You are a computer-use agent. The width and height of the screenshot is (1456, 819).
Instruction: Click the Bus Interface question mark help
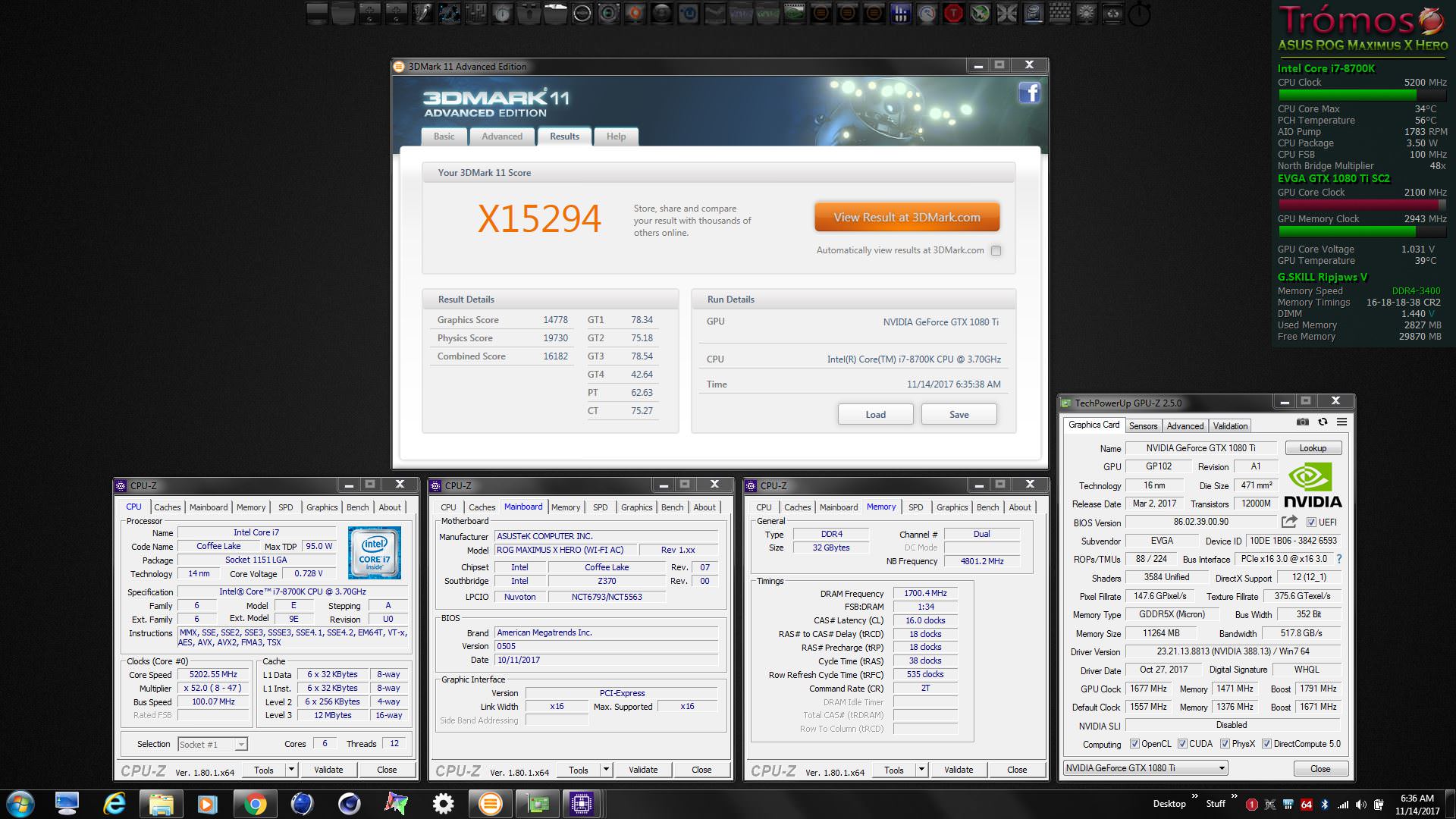1339,559
